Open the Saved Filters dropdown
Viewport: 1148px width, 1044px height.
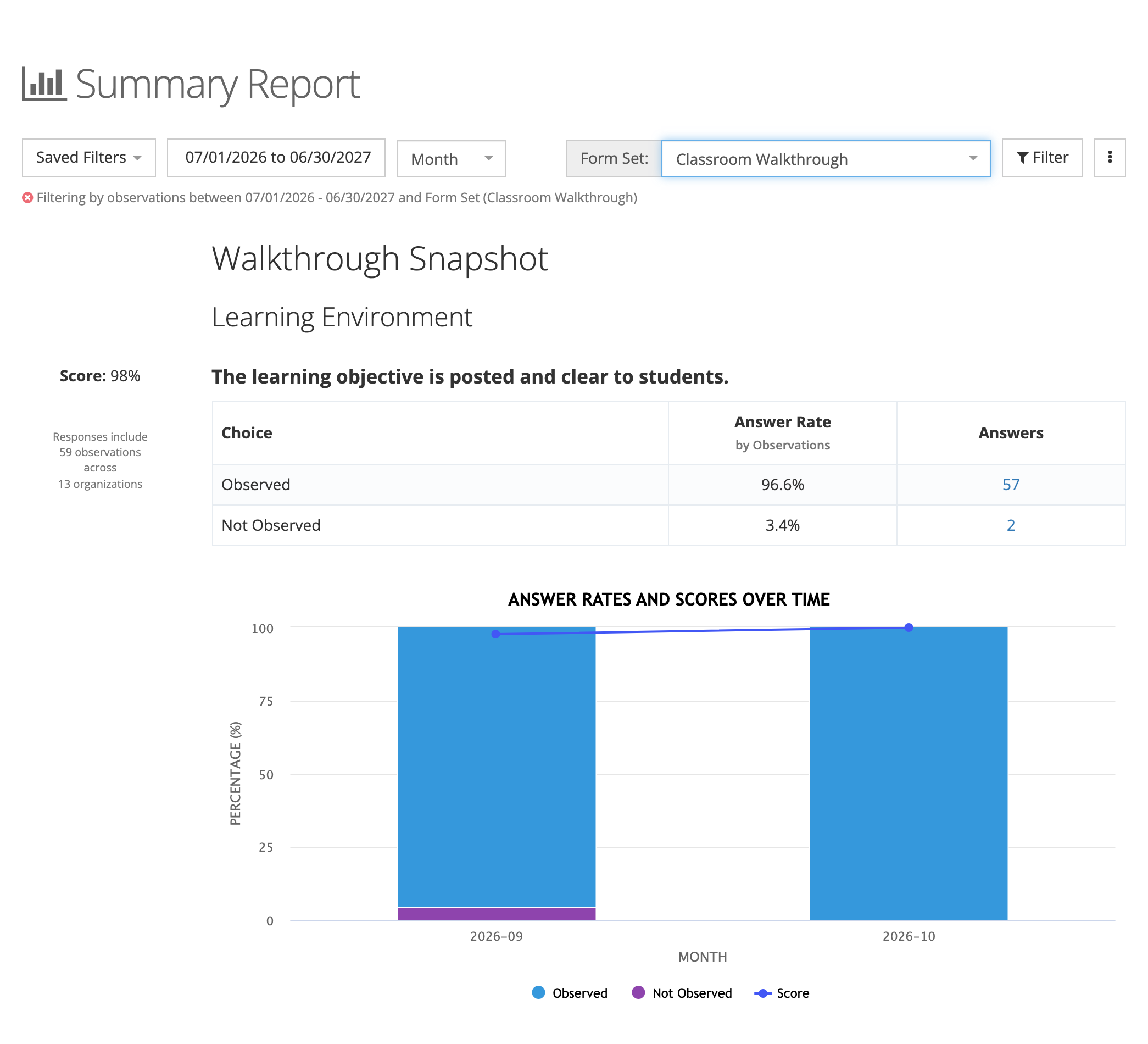(89, 158)
